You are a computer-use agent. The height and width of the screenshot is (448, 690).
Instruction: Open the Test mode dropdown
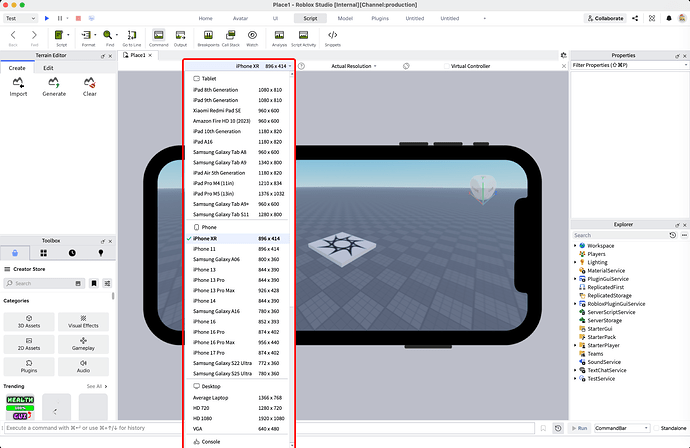coord(20,18)
